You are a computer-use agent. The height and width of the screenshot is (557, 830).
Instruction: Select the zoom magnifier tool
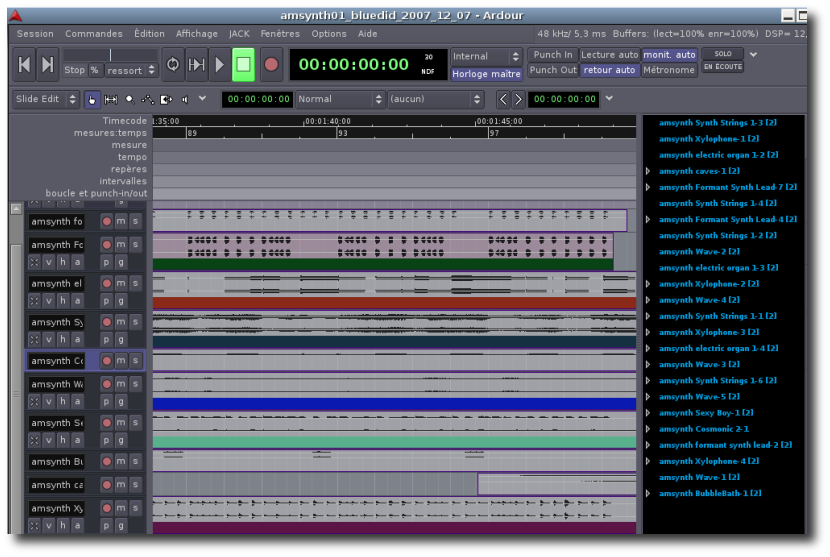tap(129, 99)
